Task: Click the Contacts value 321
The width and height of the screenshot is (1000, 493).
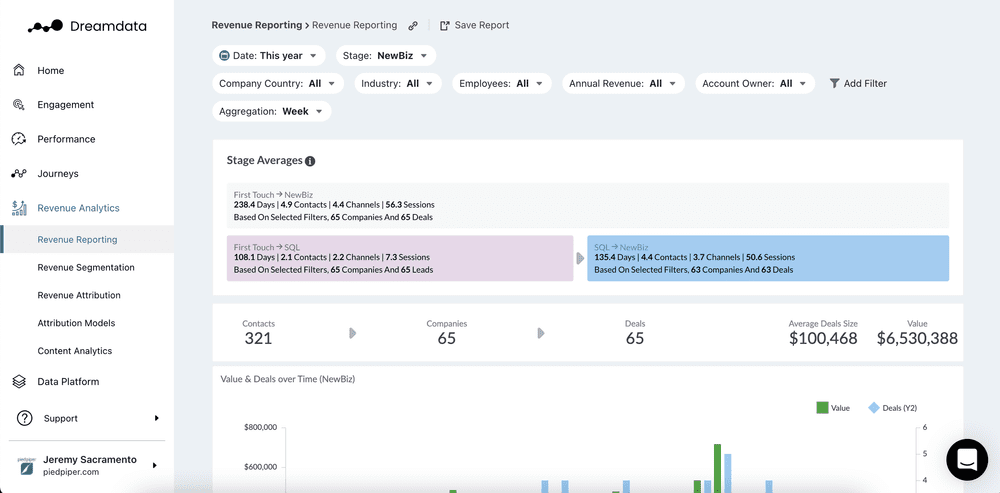Action: click(258, 339)
